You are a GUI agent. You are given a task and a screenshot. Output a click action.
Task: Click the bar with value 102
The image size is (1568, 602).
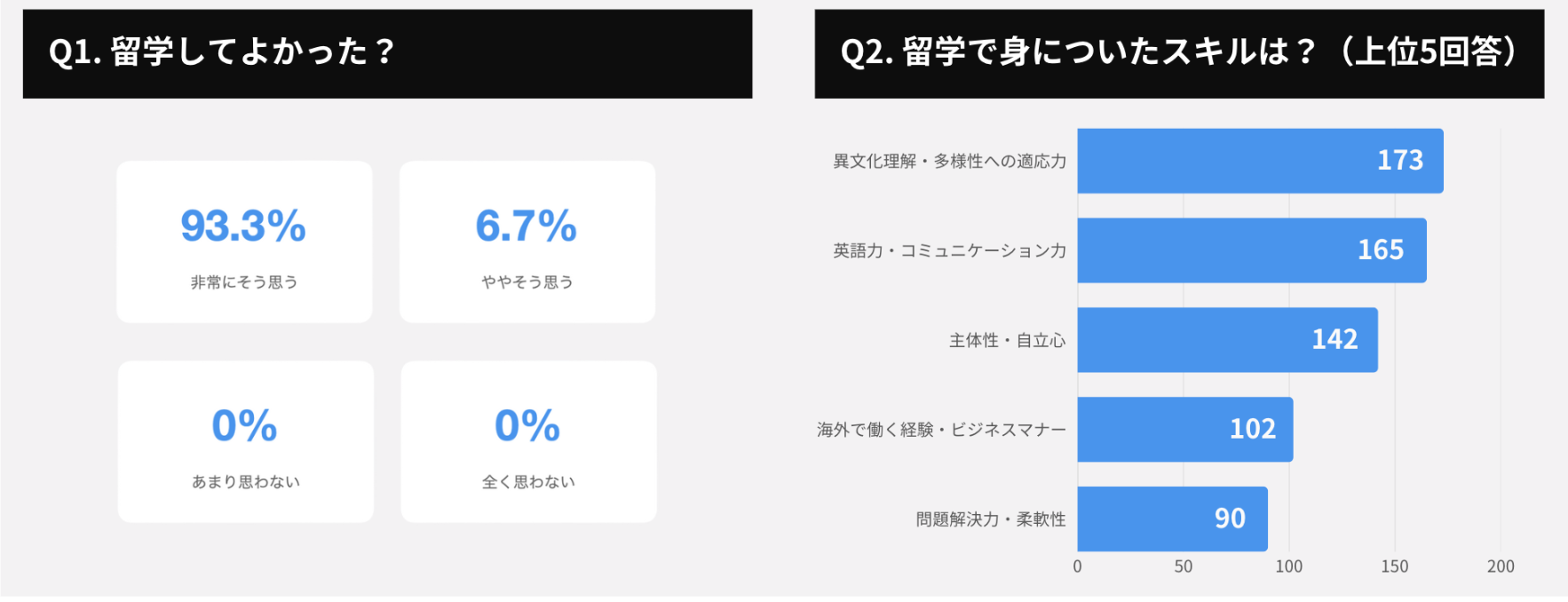[1185, 430]
